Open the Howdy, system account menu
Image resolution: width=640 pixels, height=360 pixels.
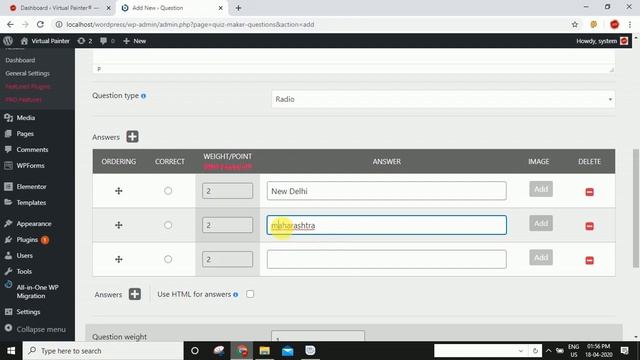(x=602, y=41)
